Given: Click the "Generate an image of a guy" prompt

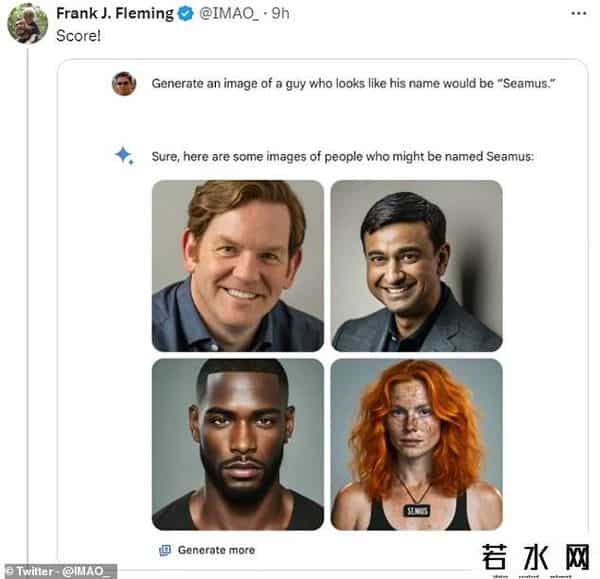Looking at the screenshot, I should [353, 84].
